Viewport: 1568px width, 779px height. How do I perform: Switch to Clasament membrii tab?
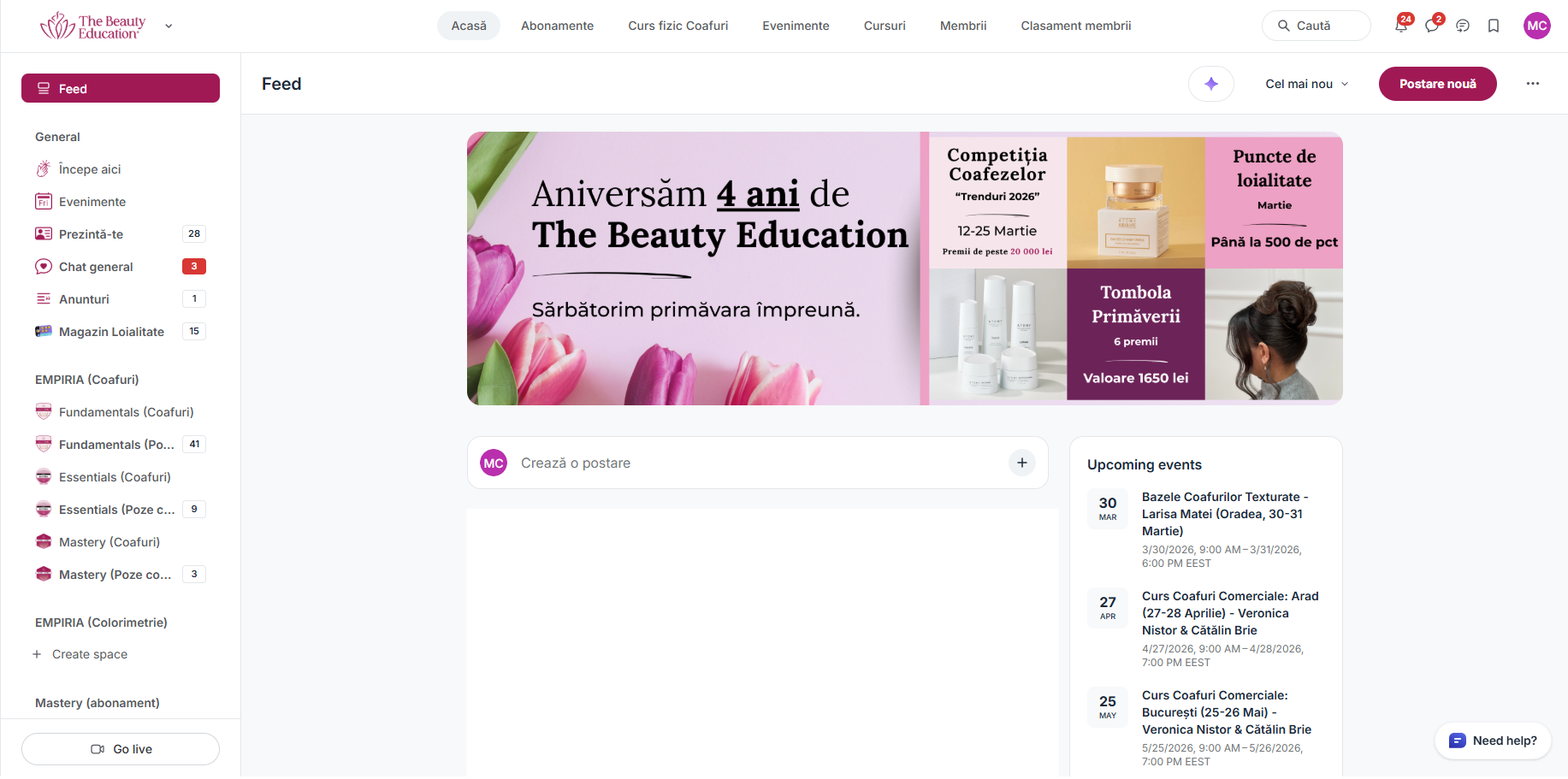click(x=1075, y=26)
